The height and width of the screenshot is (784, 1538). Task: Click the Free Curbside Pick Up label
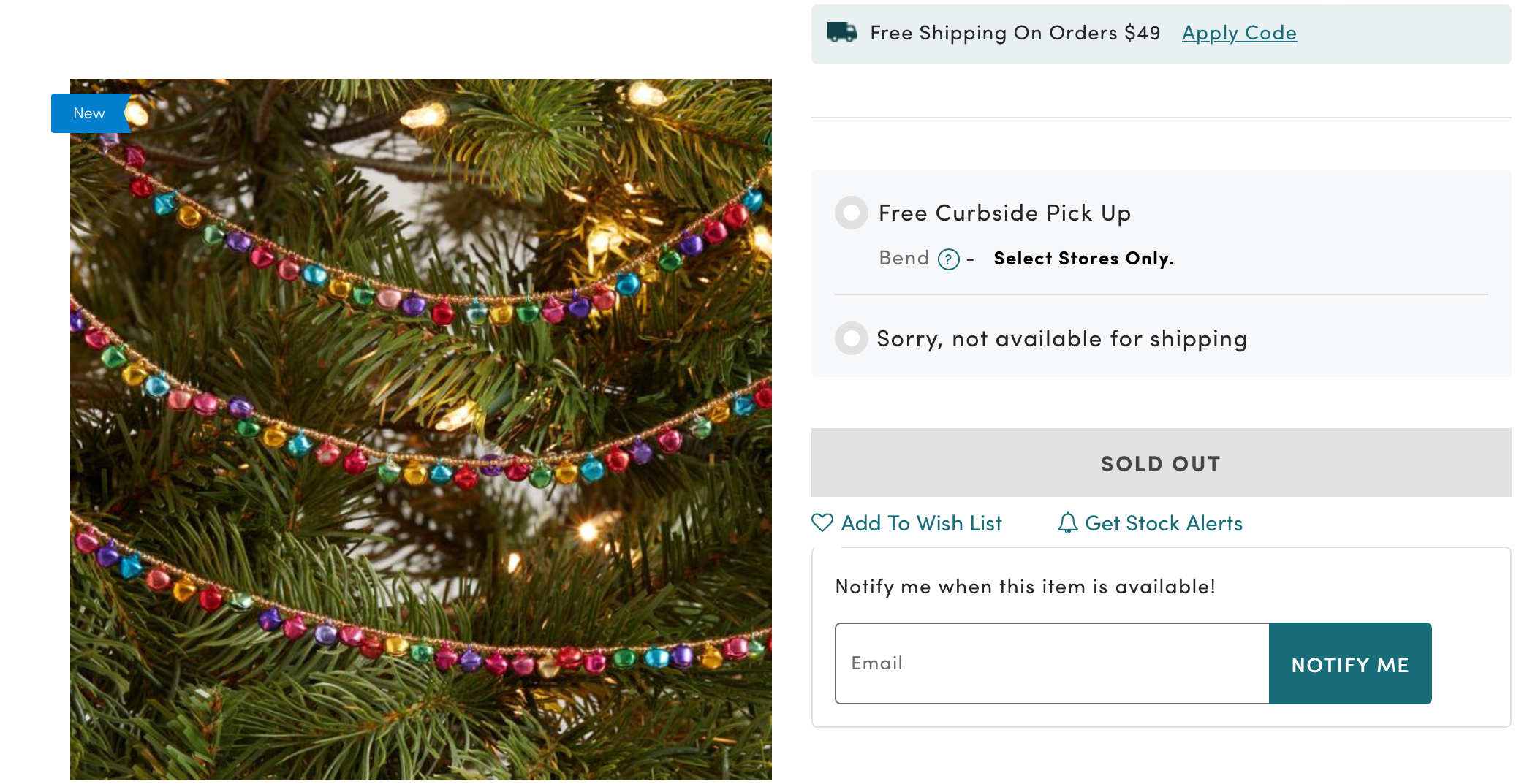[x=1004, y=213]
